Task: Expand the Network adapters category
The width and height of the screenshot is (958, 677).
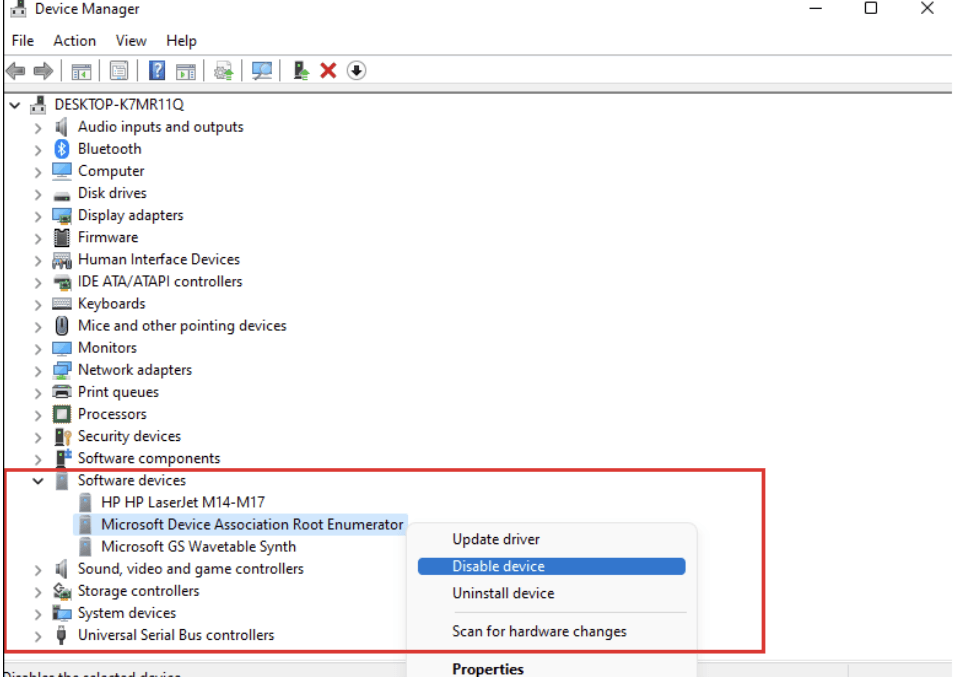Action: coord(38,371)
